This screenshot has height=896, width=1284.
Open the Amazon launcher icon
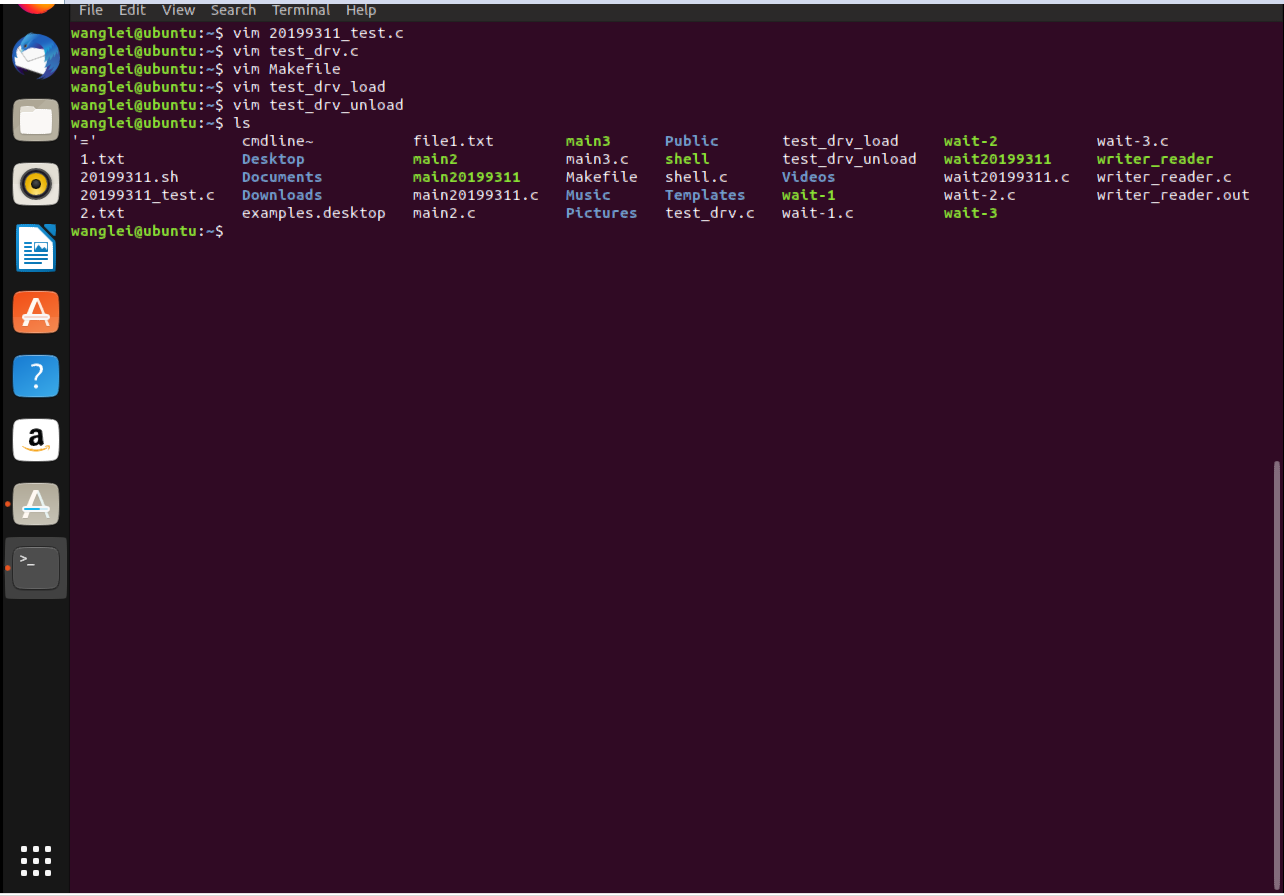click(x=36, y=440)
